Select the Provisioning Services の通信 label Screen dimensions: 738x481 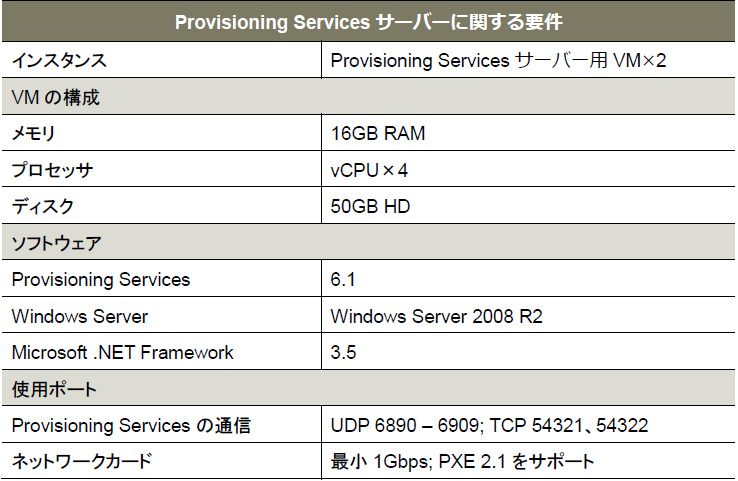tap(131, 425)
